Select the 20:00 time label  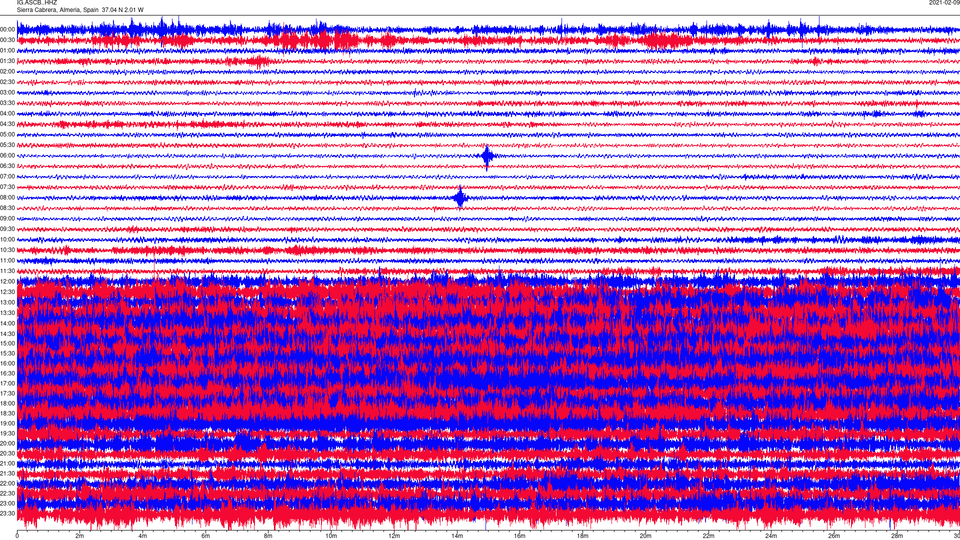(x=7, y=443)
